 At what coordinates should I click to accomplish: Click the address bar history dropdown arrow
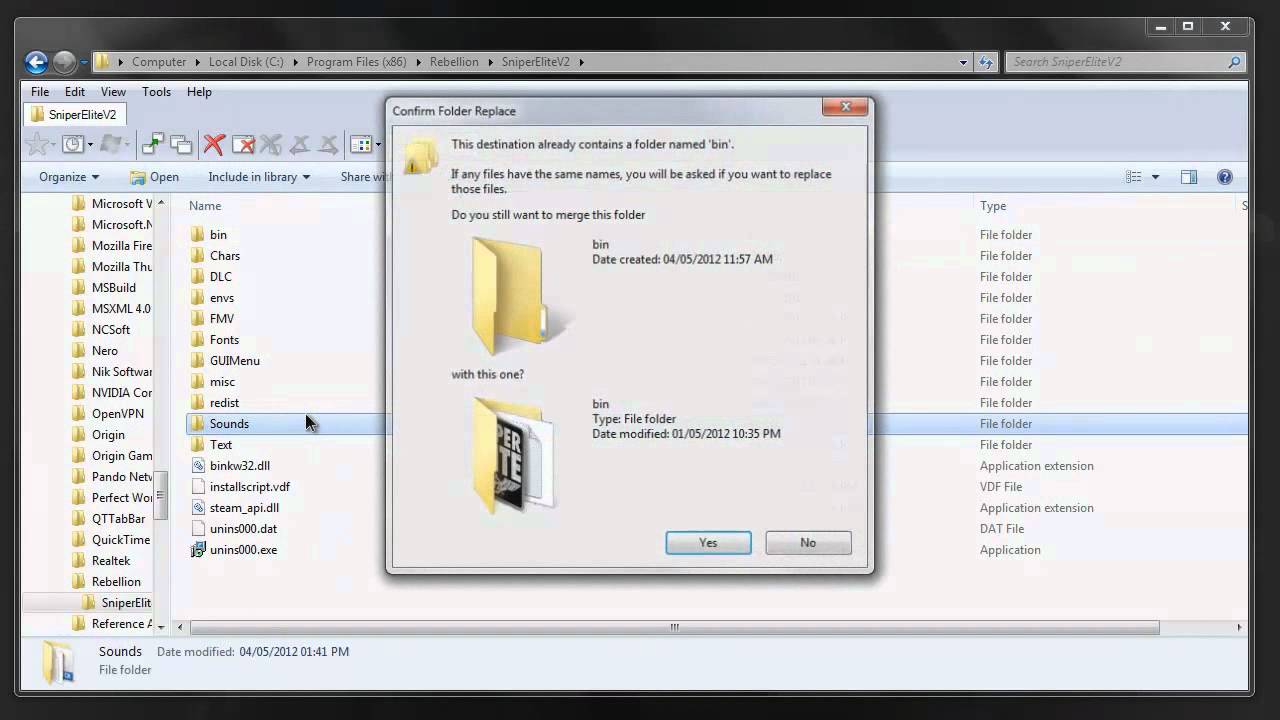tap(963, 62)
